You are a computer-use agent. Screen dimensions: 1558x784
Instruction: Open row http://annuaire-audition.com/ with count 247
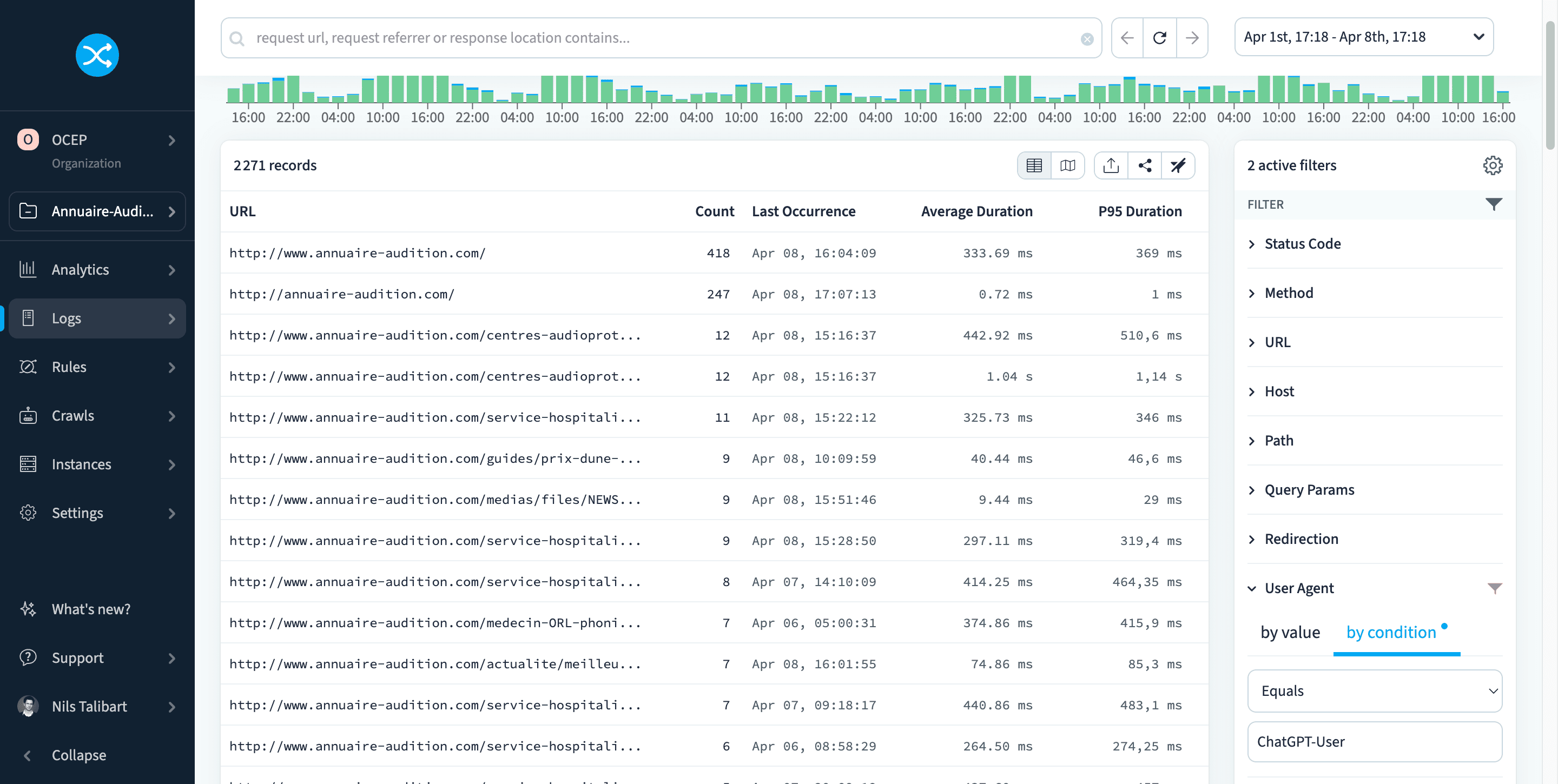coord(714,294)
